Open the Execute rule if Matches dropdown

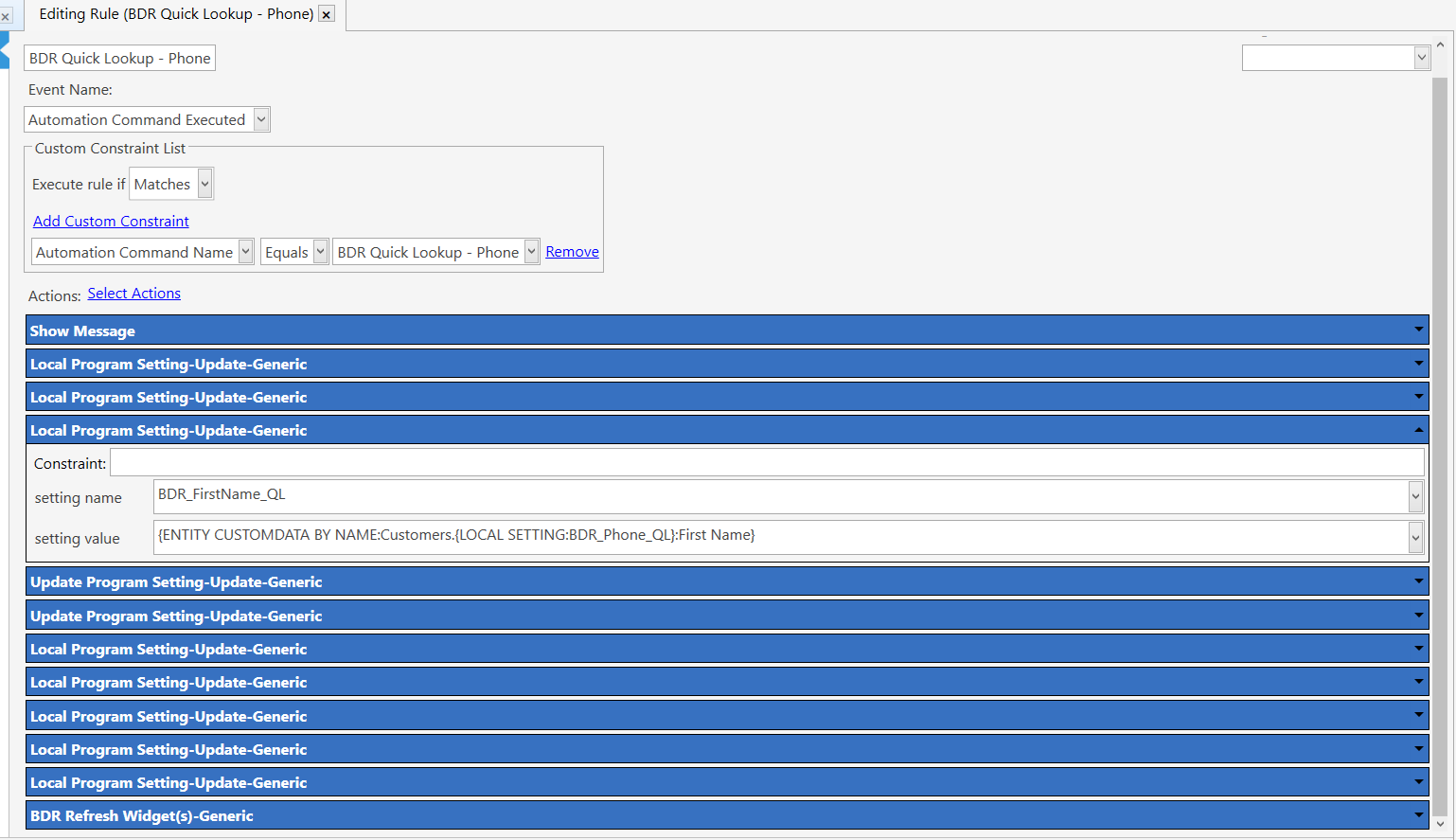click(x=202, y=184)
